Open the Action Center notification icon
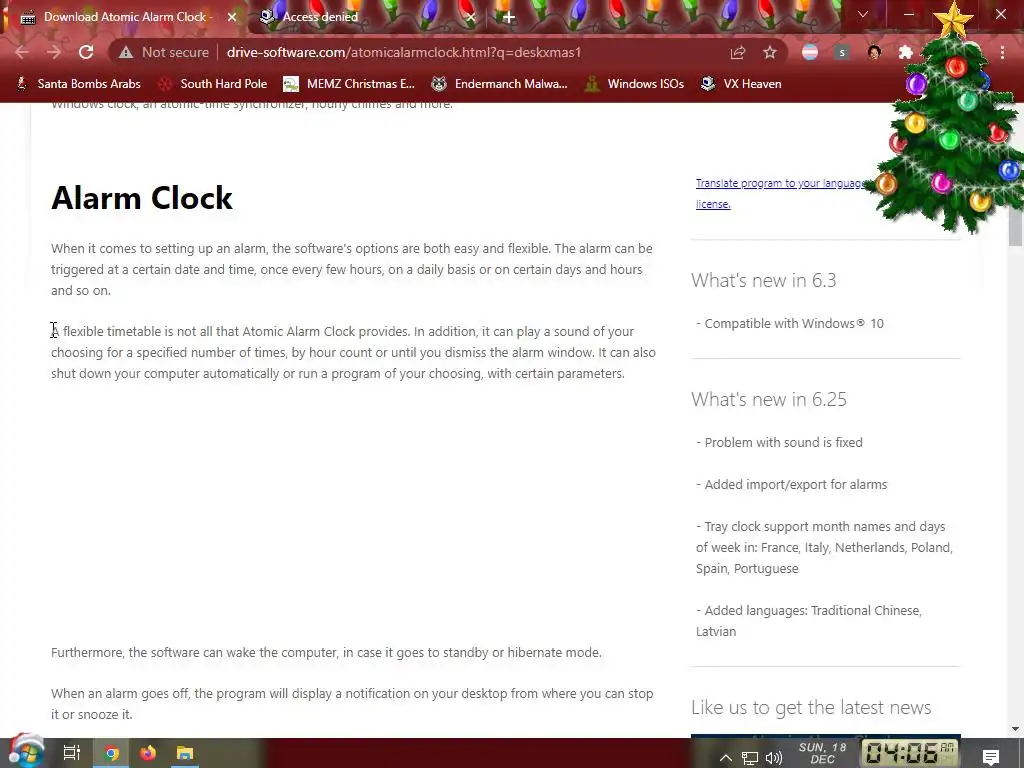The width and height of the screenshot is (1024, 768). point(991,756)
